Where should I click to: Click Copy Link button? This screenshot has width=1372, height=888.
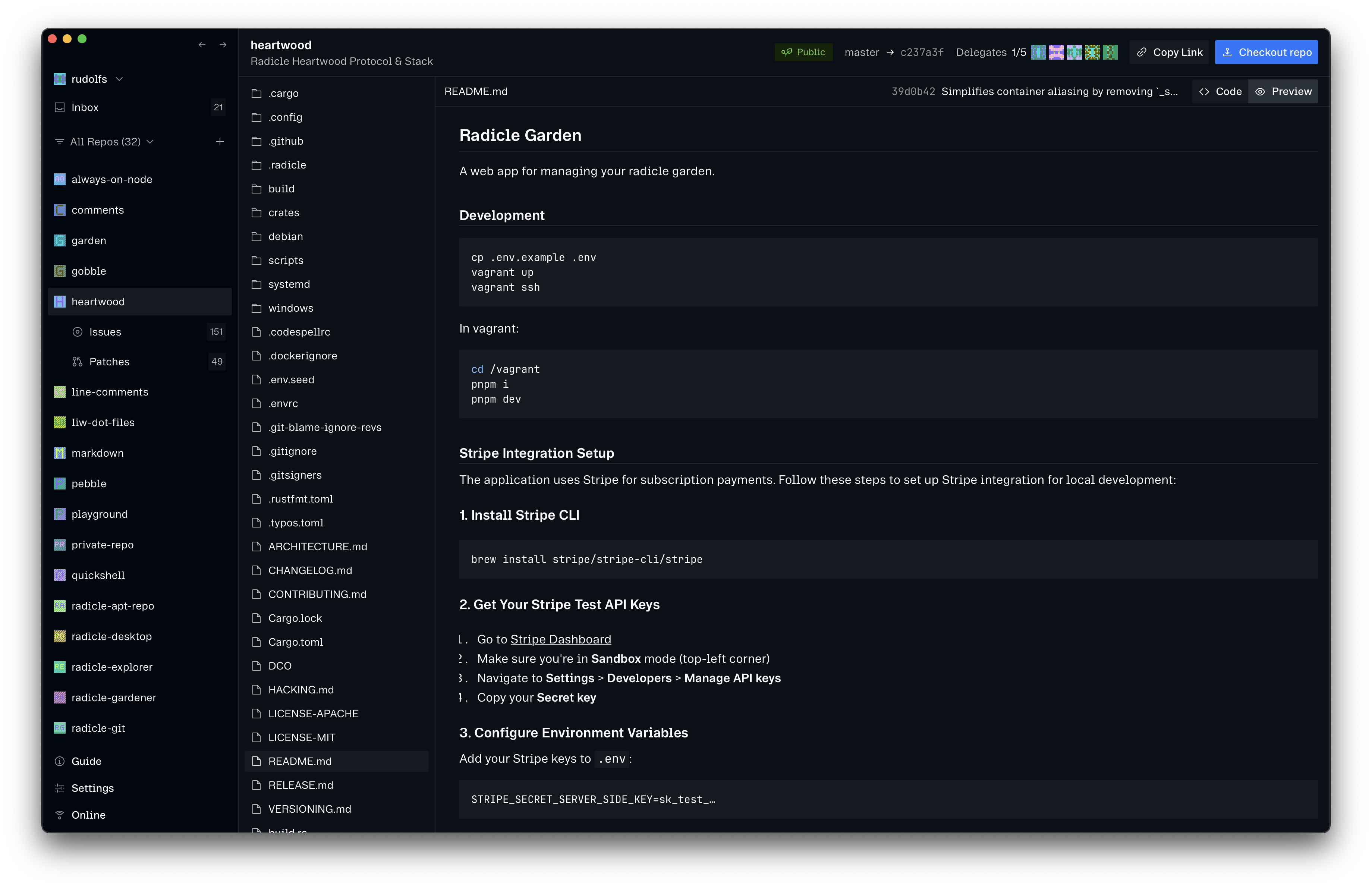[x=1170, y=53]
